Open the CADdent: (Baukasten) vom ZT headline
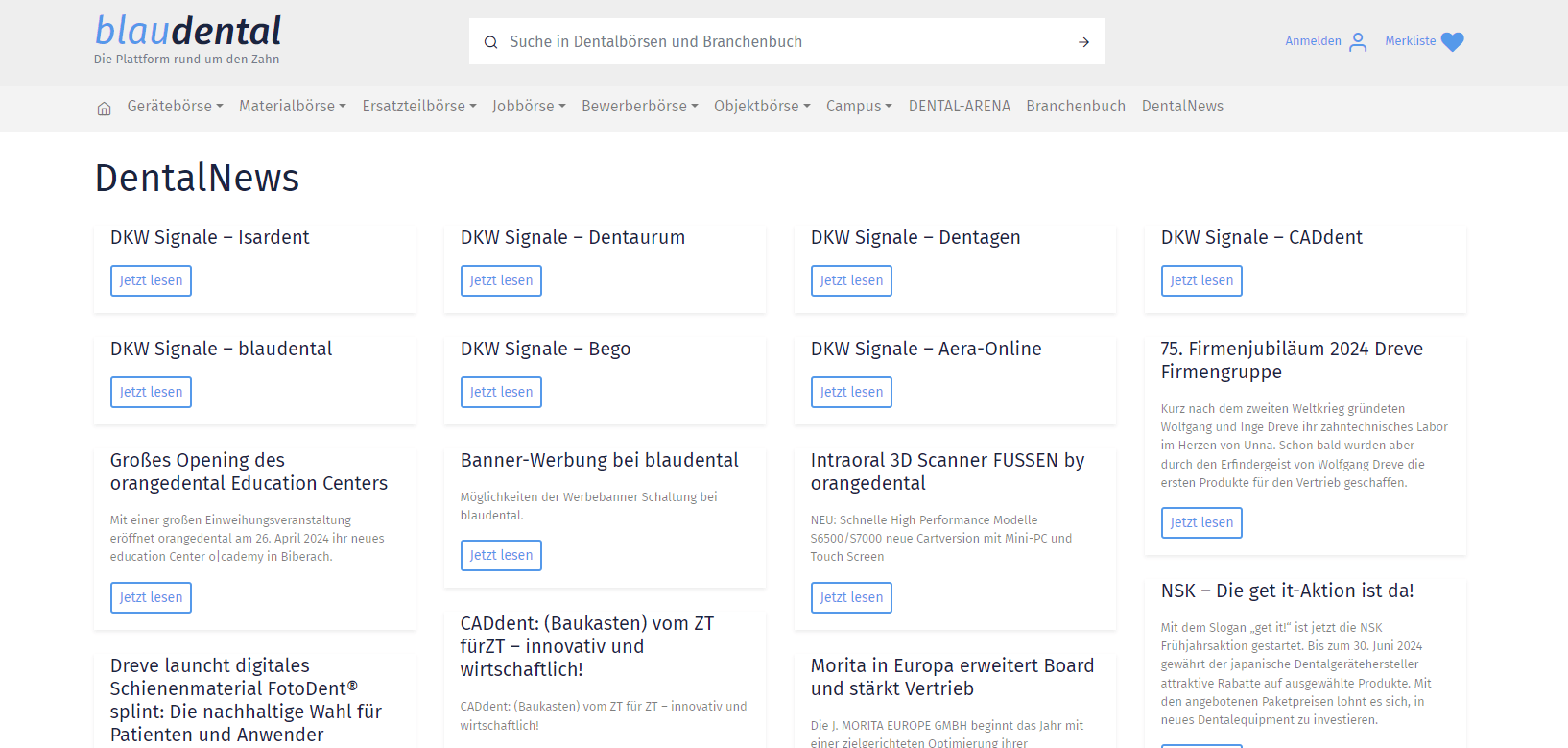Image resolution: width=1568 pixels, height=748 pixels. (587, 646)
